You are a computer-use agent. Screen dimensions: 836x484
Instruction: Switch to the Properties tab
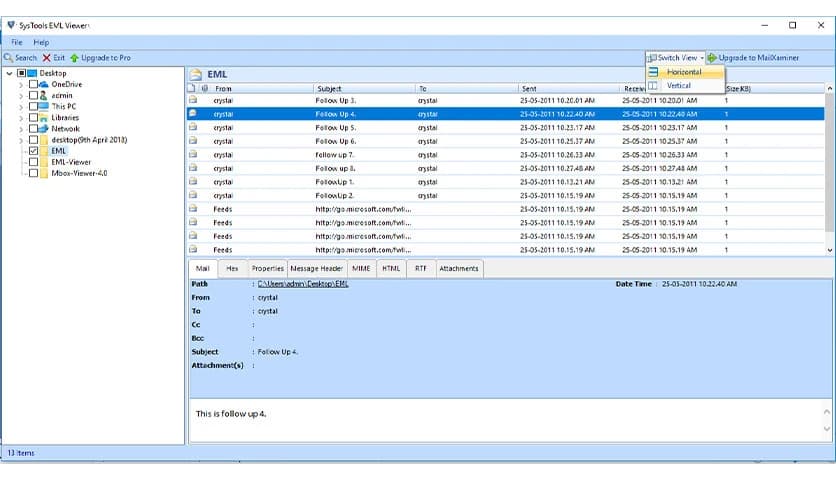(x=268, y=268)
